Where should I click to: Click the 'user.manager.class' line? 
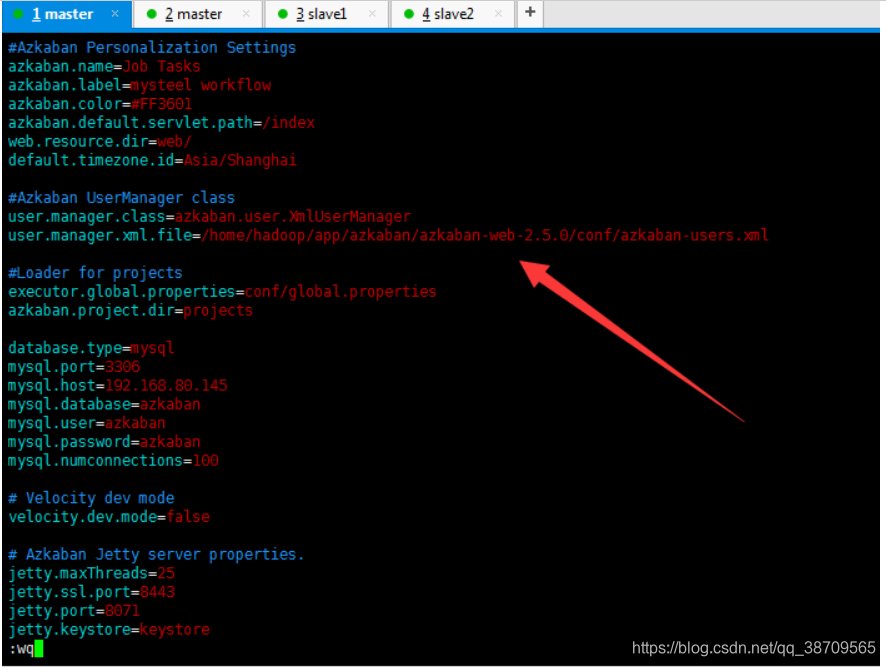pyautogui.click(x=210, y=216)
